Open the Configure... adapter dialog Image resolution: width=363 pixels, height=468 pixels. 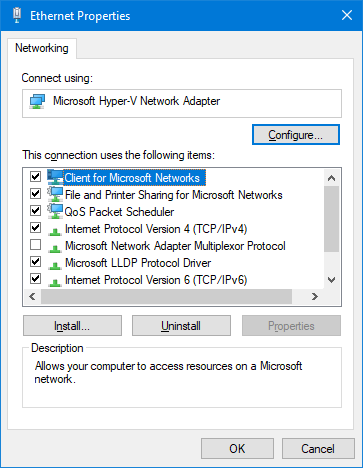296,135
